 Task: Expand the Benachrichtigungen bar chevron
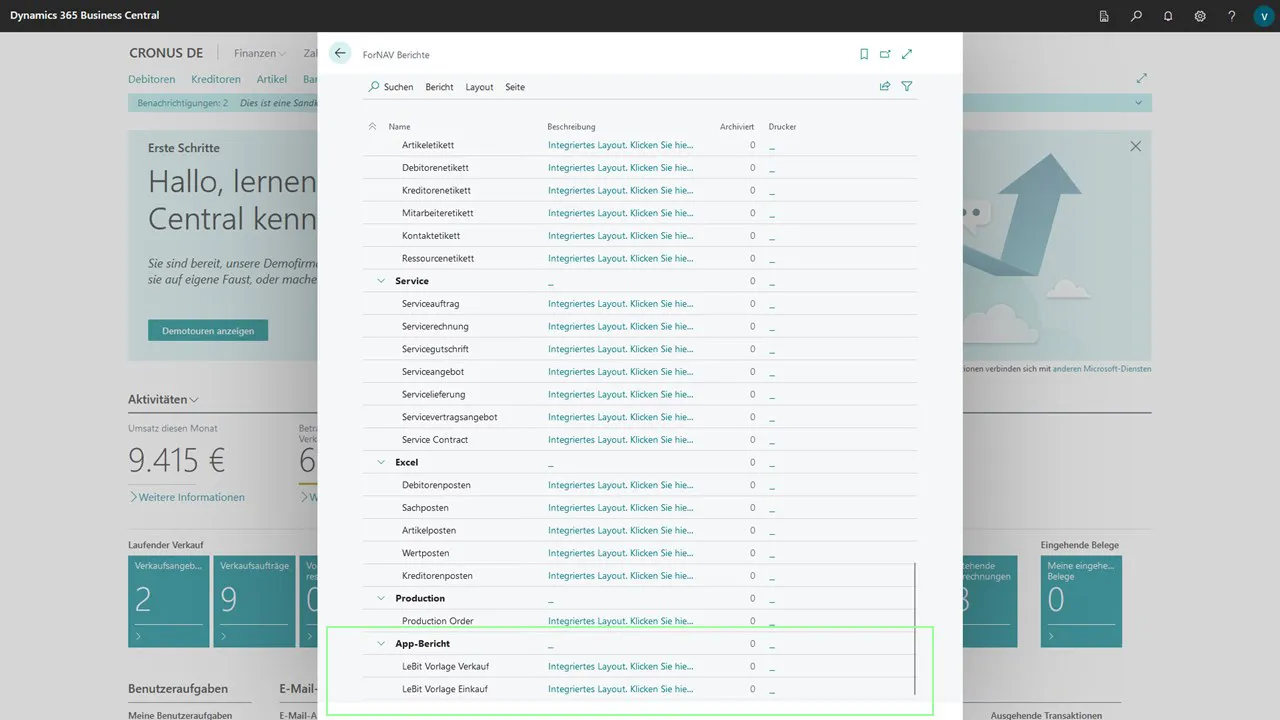tap(1138, 103)
